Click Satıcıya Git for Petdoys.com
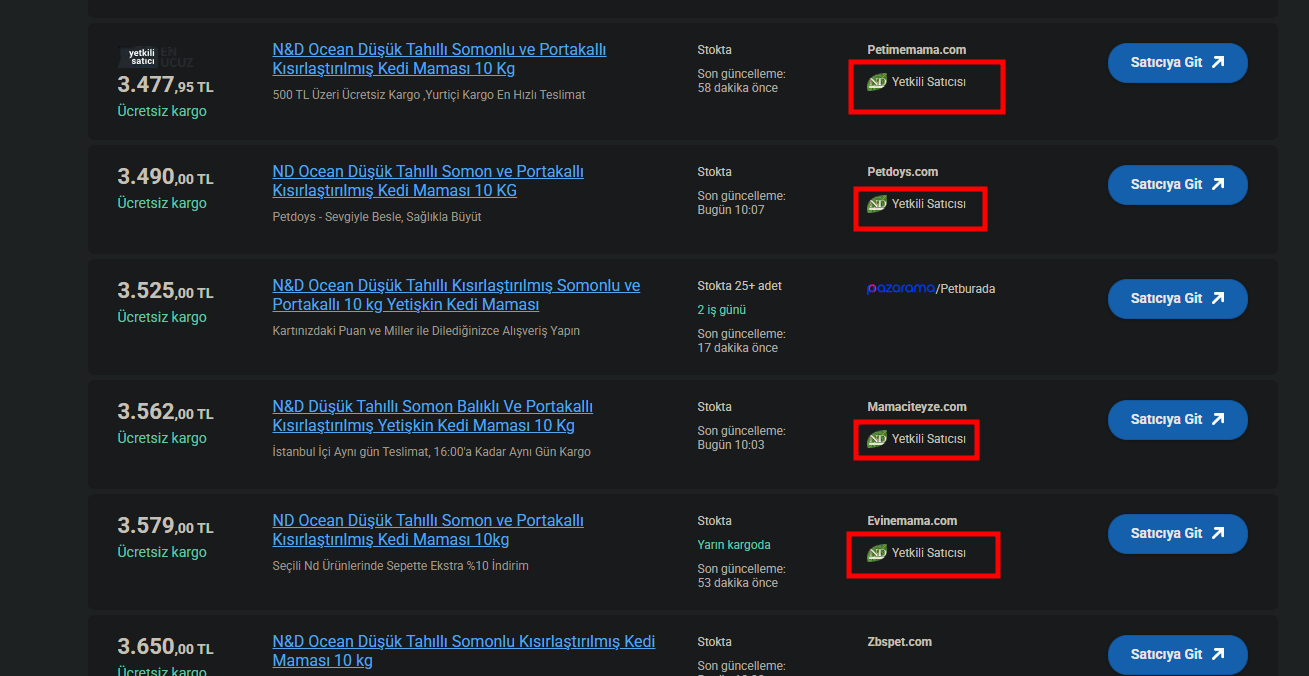The width and height of the screenshot is (1309, 676). point(1178,184)
